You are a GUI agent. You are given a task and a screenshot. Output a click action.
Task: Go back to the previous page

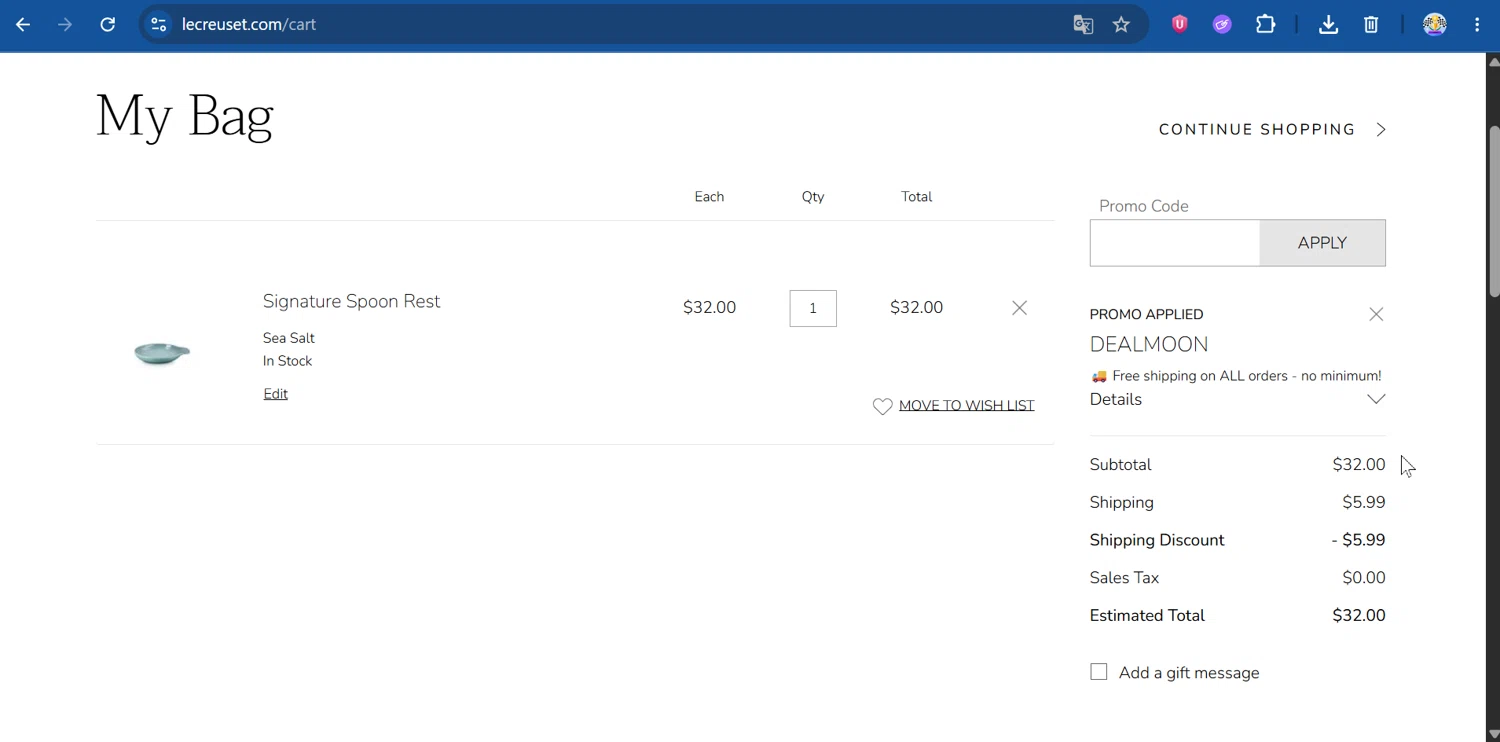pos(23,25)
